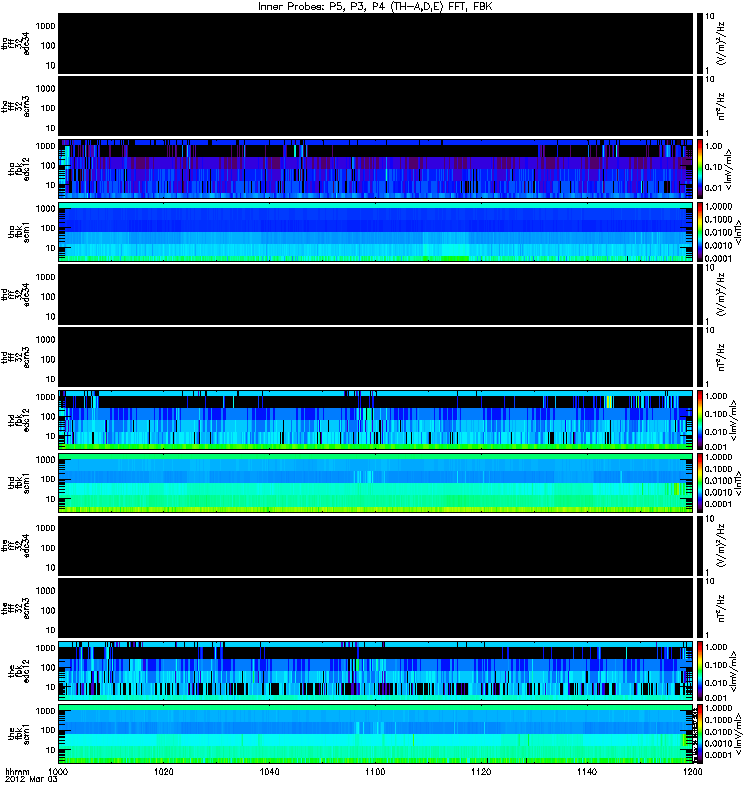Click the 1000 frequency tick of tha edc34 panel

click(x=45, y=26)
